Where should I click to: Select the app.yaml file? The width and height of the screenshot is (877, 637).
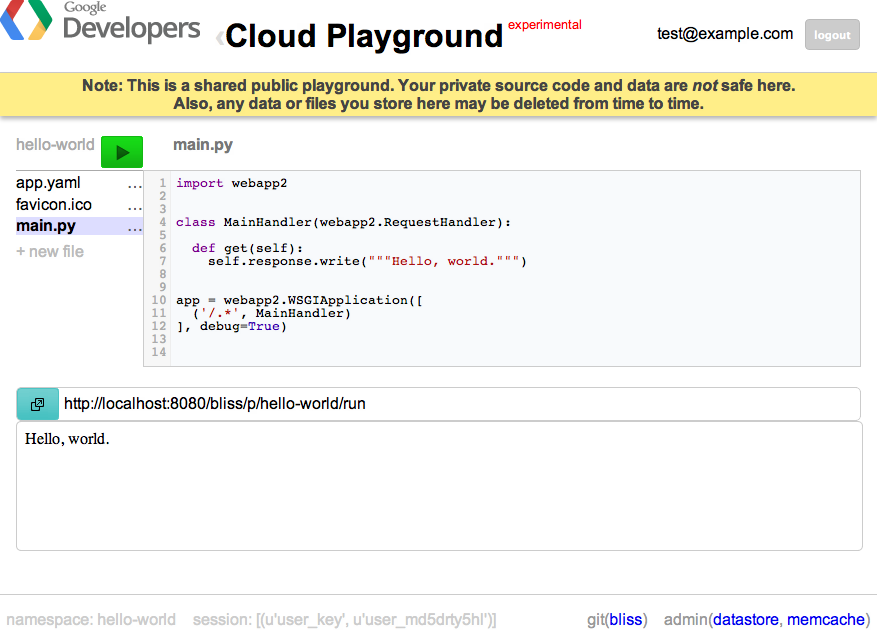point(48,183)
